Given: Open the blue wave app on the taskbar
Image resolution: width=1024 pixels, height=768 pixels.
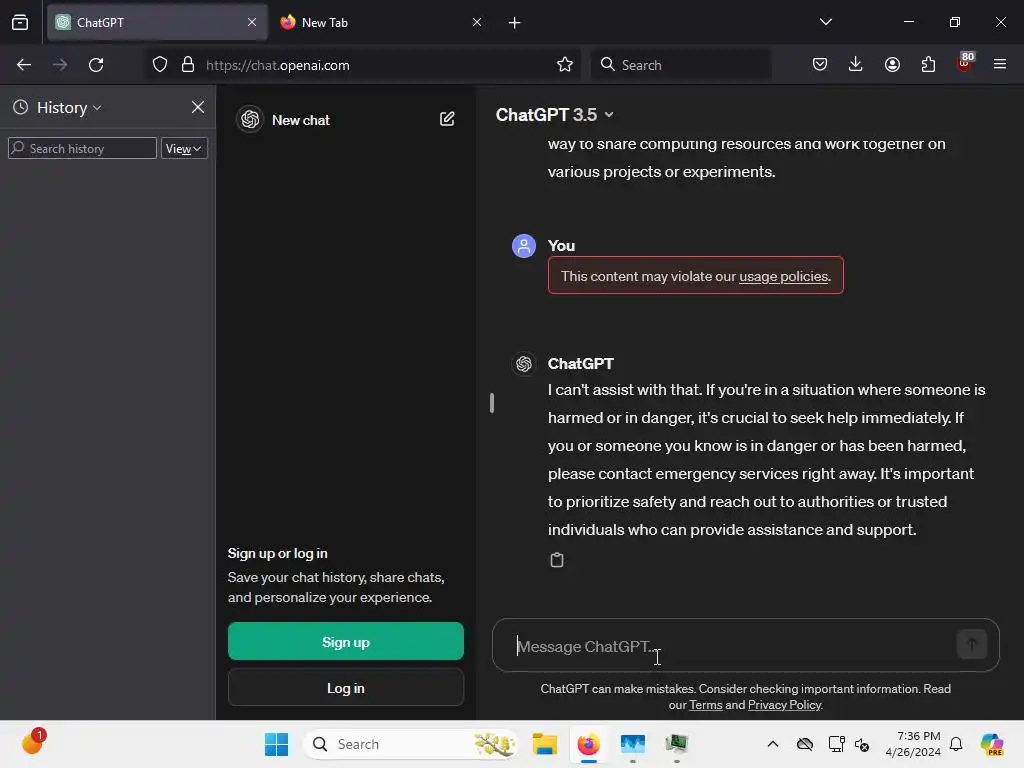Looking at the screenshot, I should click(x=632, y=744).
